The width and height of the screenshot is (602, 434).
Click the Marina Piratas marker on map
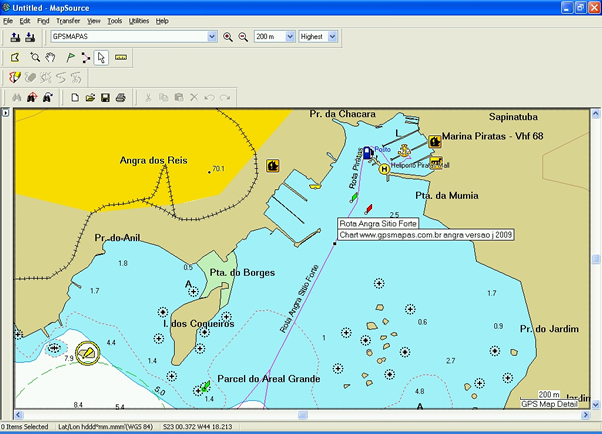pyautogui.click(x=435, y=141)
